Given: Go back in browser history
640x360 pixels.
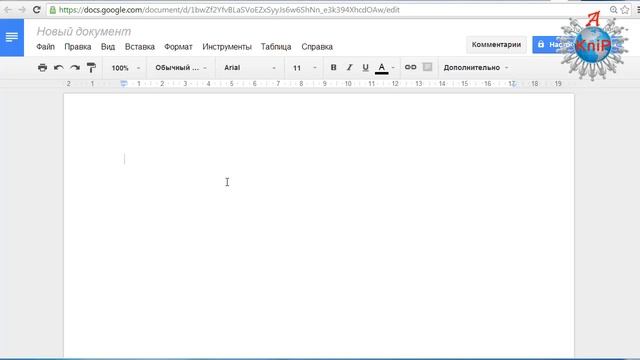Looking at the screenshot, I should pyautogui.click(x=8, y=9).
